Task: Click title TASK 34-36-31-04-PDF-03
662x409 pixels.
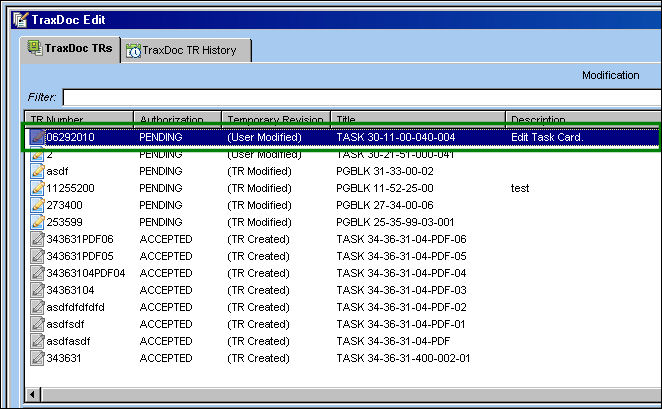Action: (x=401, y=290)
